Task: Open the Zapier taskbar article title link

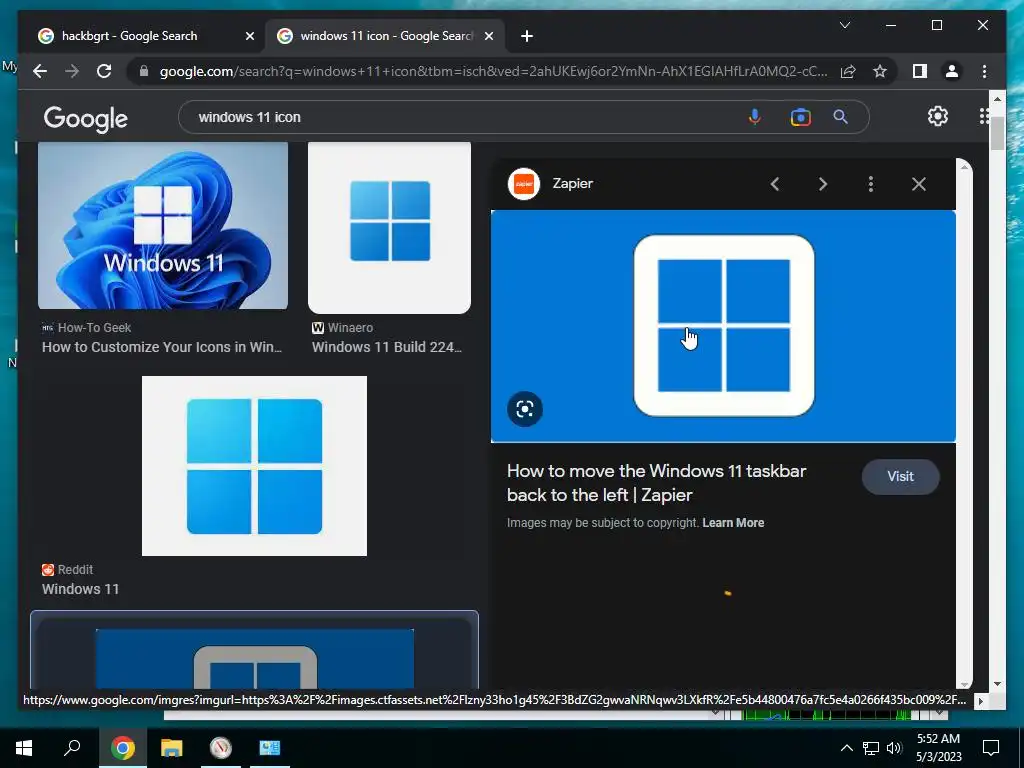Action: (x=656, y=483)
